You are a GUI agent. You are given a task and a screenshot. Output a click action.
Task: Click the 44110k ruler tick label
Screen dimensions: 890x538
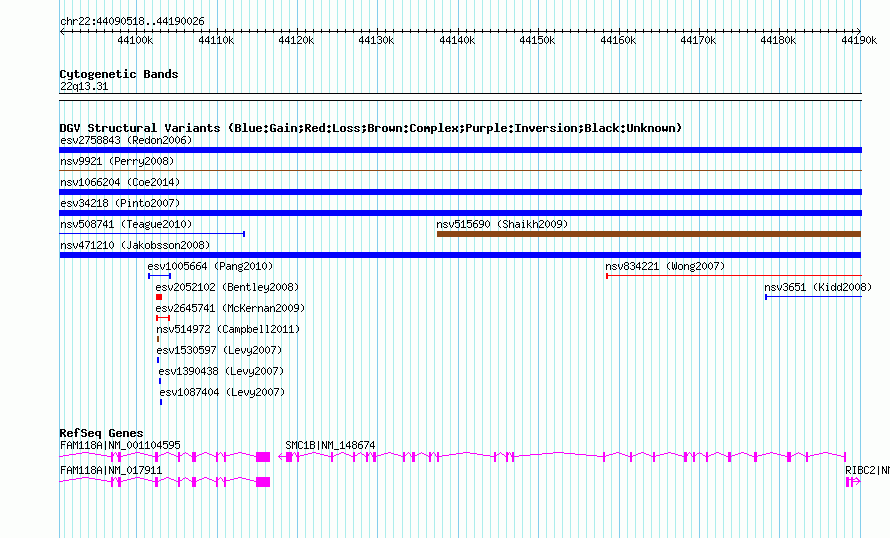click(216, 40)
